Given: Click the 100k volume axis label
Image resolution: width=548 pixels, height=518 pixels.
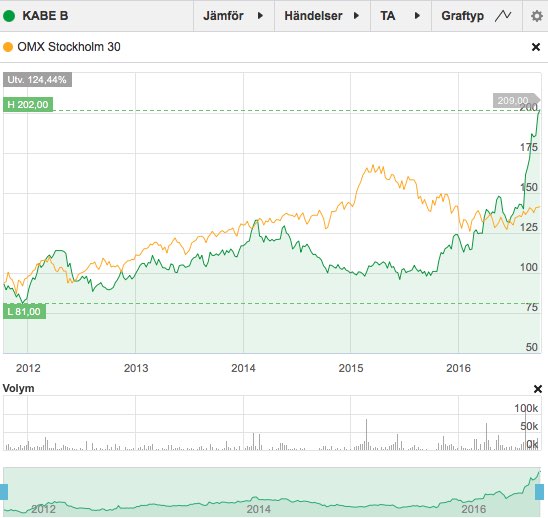Looking at the screenshot, I should 526,408.
